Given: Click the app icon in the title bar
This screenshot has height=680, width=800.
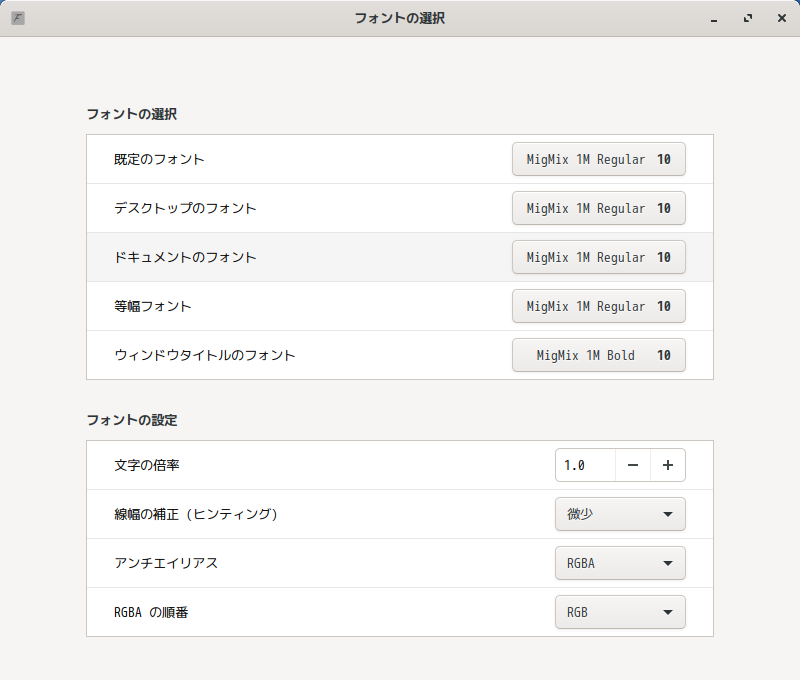Looking at the screenshot, I should click(18, 18).
